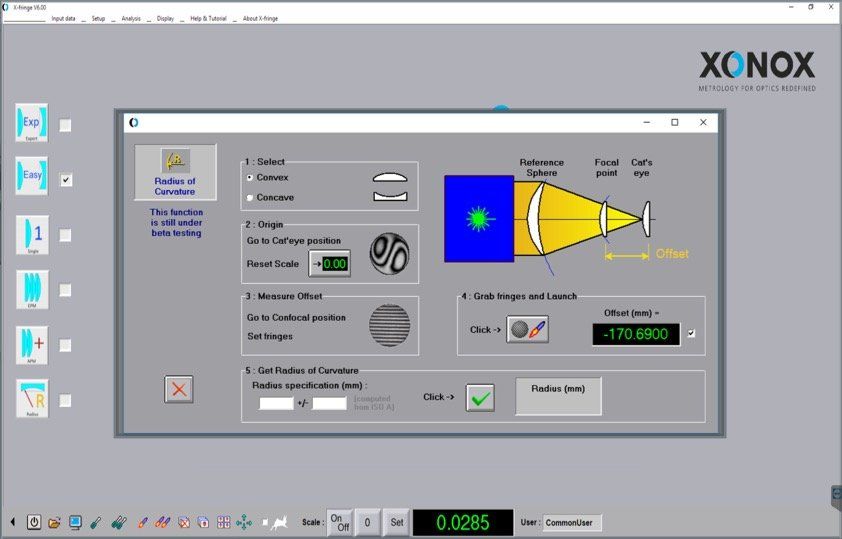Click the radius specification input field
The width and height of the screenshot is (842, 539).
276,403
